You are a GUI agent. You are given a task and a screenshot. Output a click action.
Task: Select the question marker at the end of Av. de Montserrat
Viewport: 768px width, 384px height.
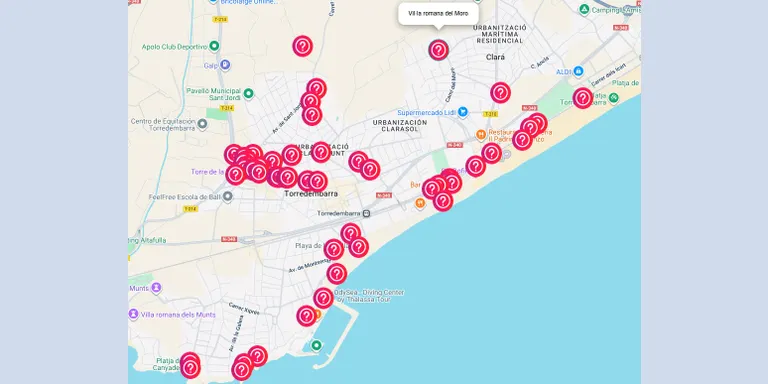coord(337,274)
